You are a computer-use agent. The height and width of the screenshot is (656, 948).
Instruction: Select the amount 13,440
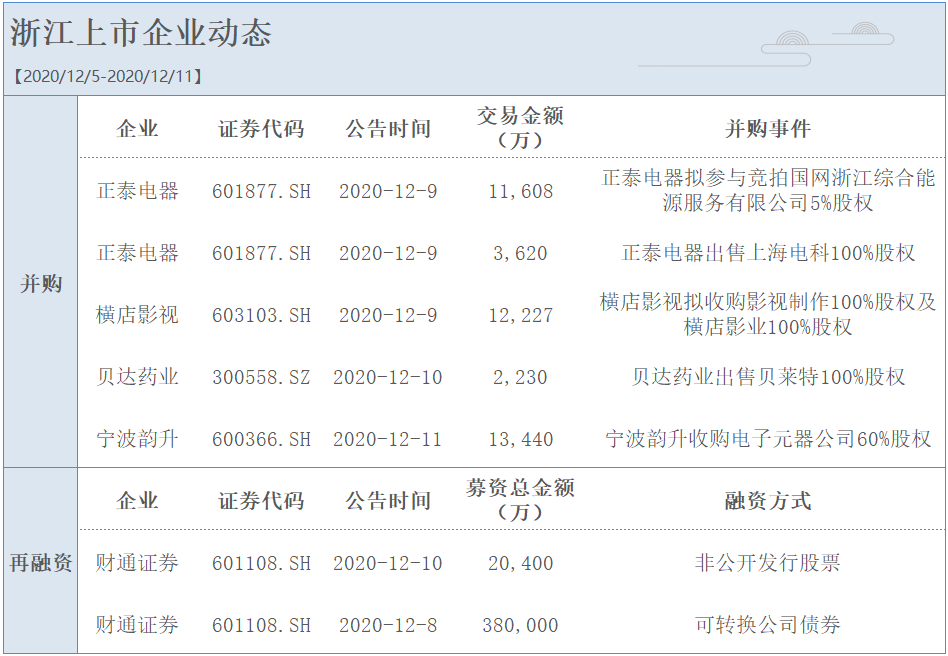tap(521, 439)
